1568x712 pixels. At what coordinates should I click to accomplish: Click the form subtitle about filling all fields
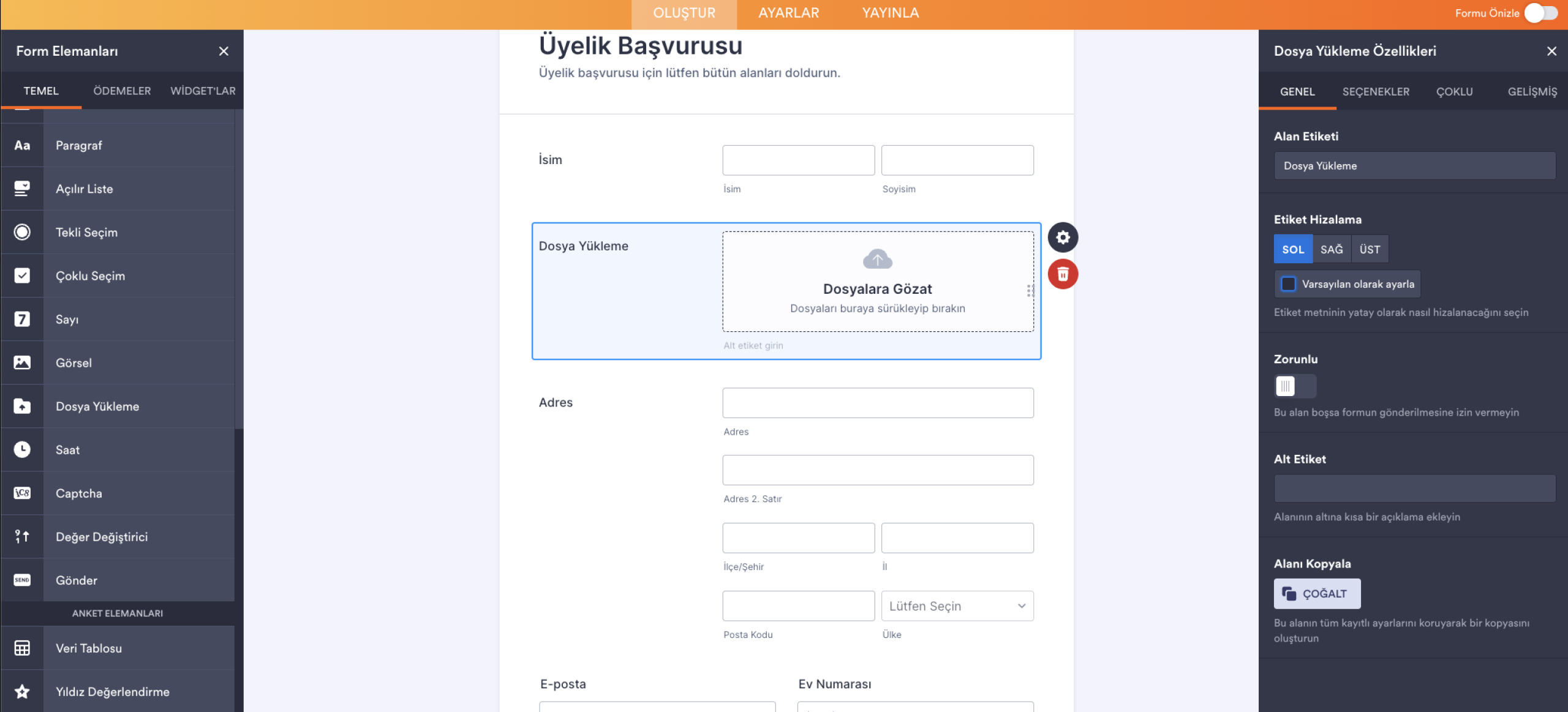pyautogui.click(x=689, y=73)
